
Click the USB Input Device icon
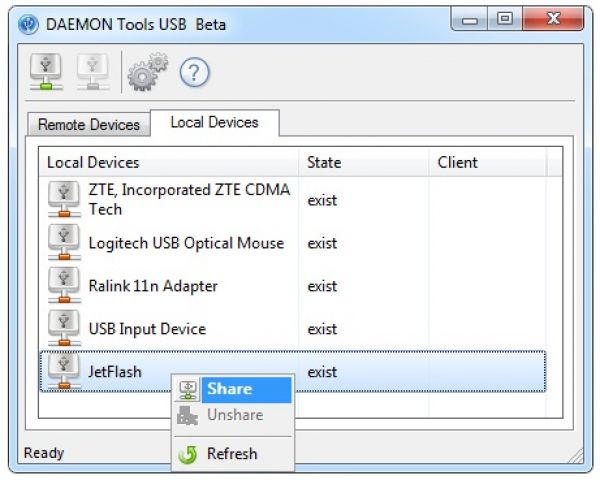[65, 329]
